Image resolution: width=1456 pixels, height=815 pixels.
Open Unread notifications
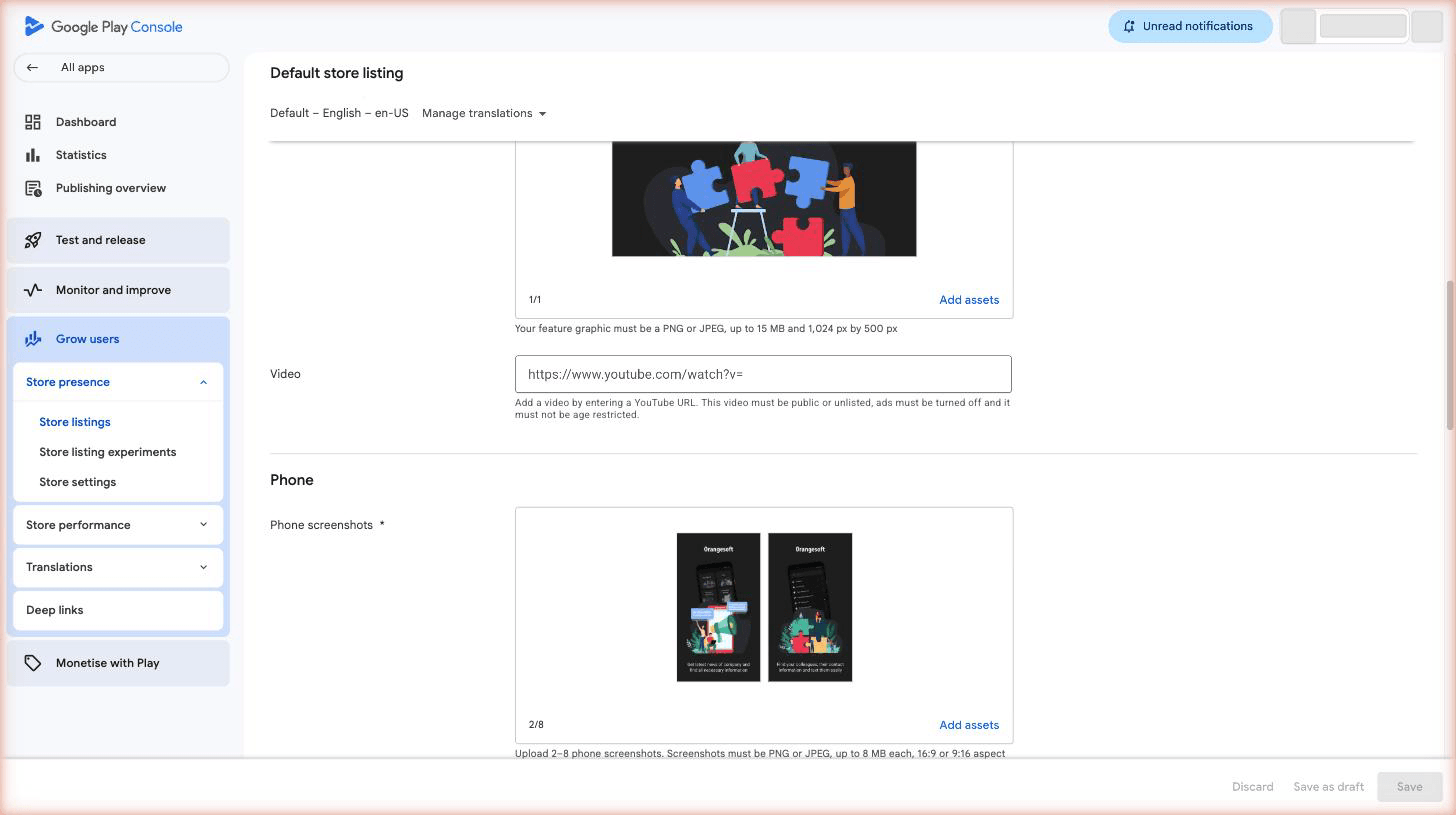1190,25
